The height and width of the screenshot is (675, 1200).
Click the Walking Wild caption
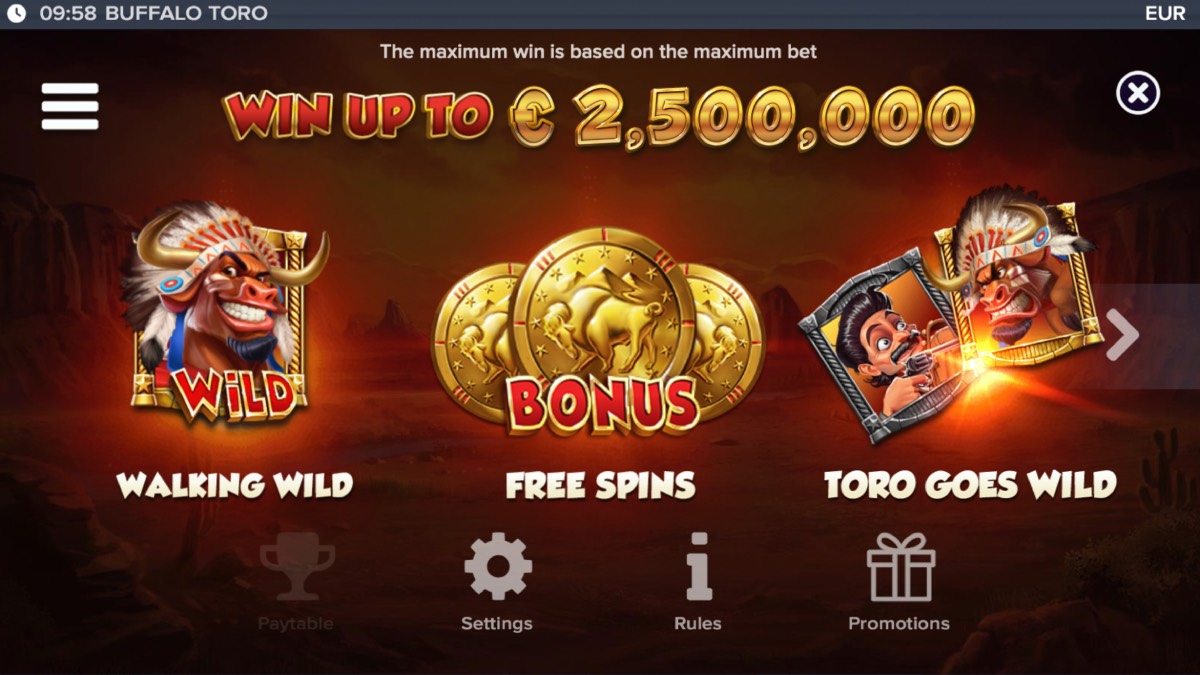(235, 485)
